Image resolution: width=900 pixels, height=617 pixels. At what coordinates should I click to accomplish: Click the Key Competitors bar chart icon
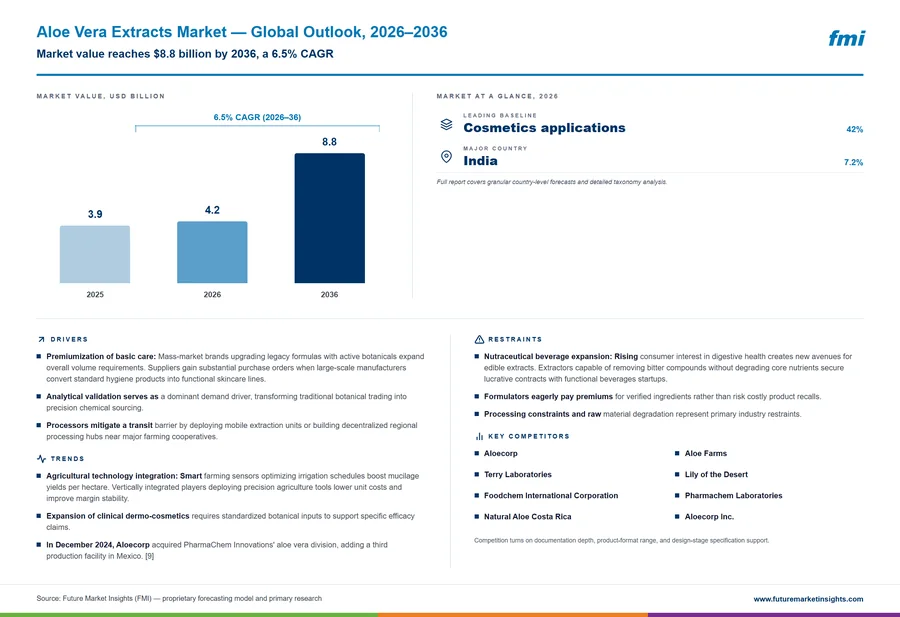tap(479, 436)
